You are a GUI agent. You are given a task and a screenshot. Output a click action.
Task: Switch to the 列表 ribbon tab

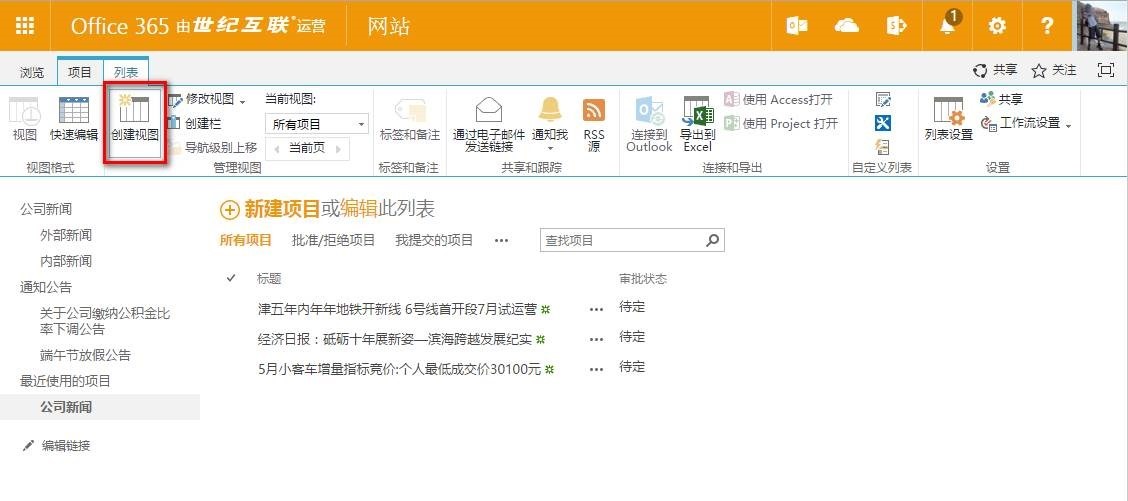tap(126, 72)
